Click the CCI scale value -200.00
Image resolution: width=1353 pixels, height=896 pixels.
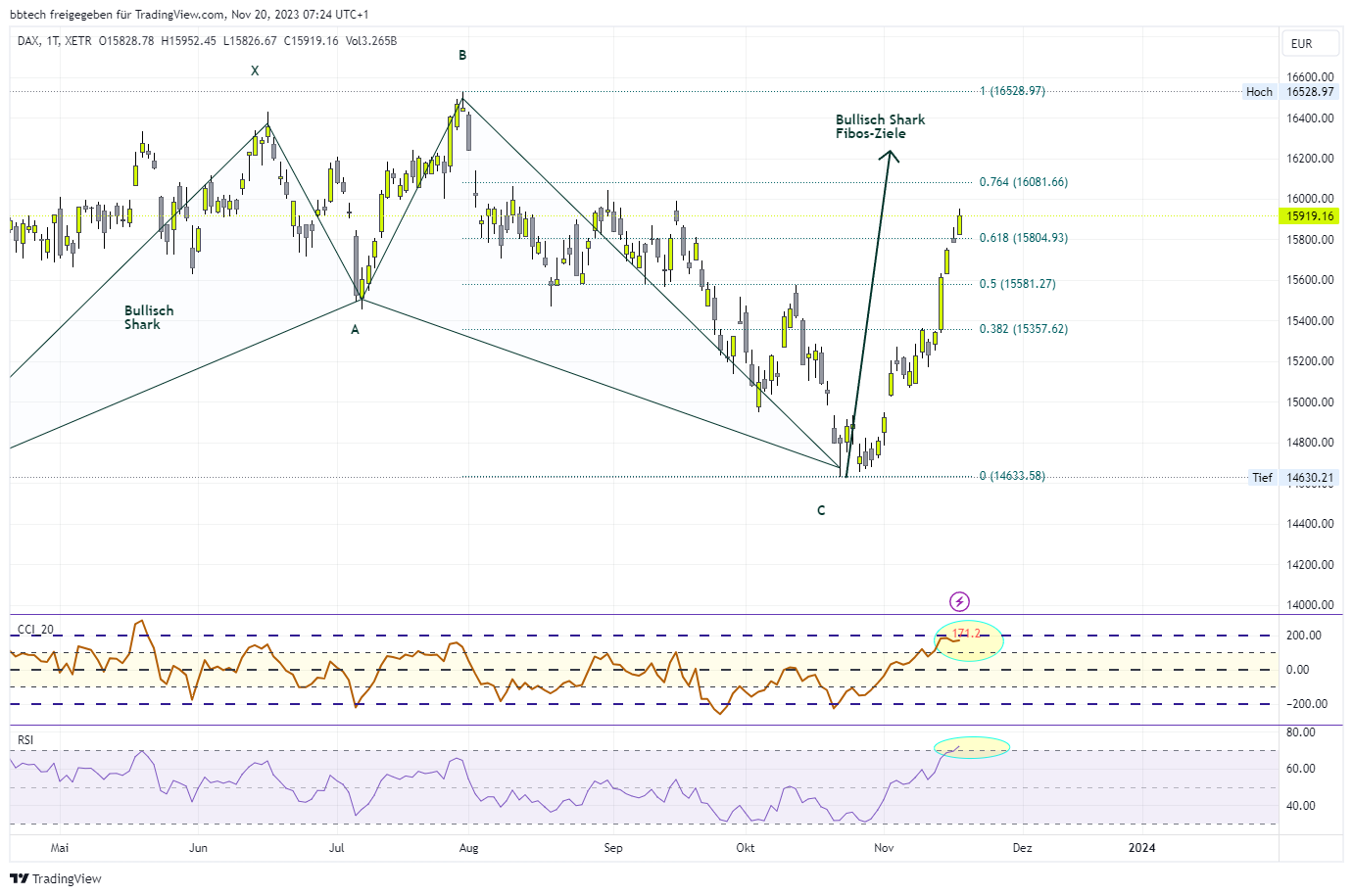[1307, 704]
